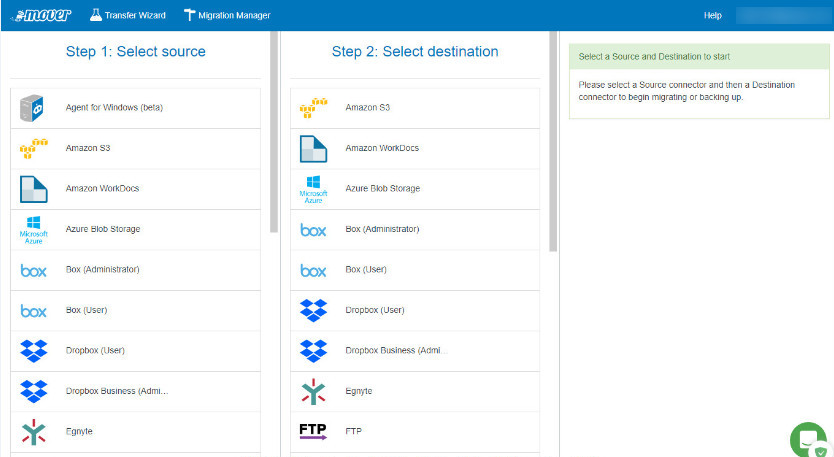Click the Box (User) logo under source

click(x=34, y=311)
